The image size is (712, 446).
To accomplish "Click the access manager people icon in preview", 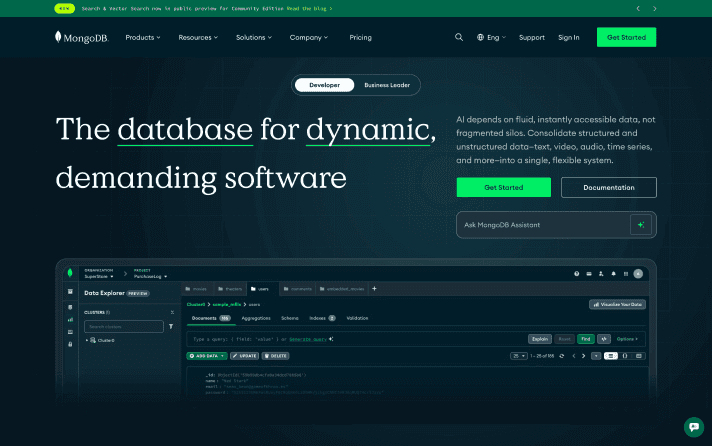I will pos(601,274).
